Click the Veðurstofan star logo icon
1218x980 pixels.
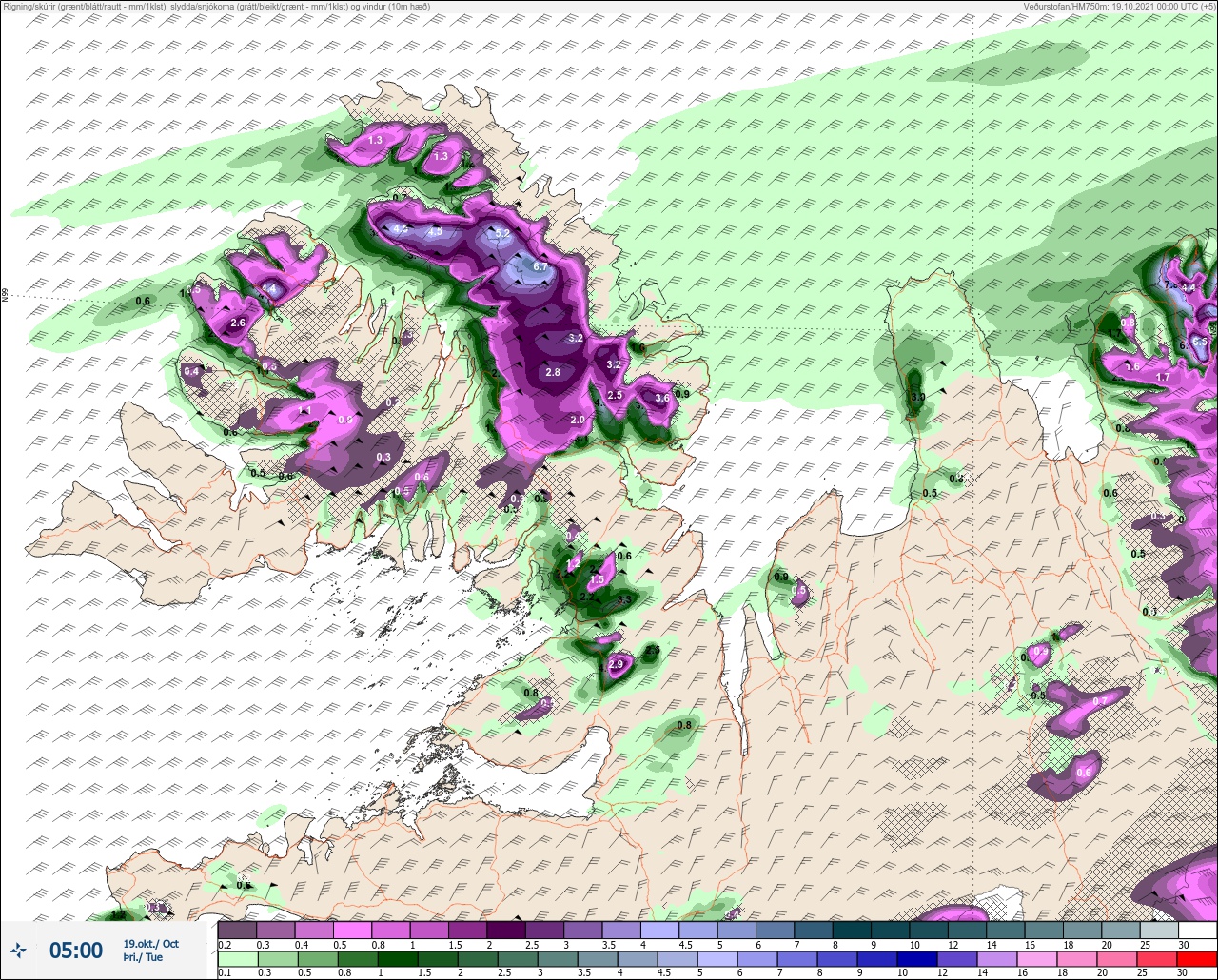click(x=18, y=950)
